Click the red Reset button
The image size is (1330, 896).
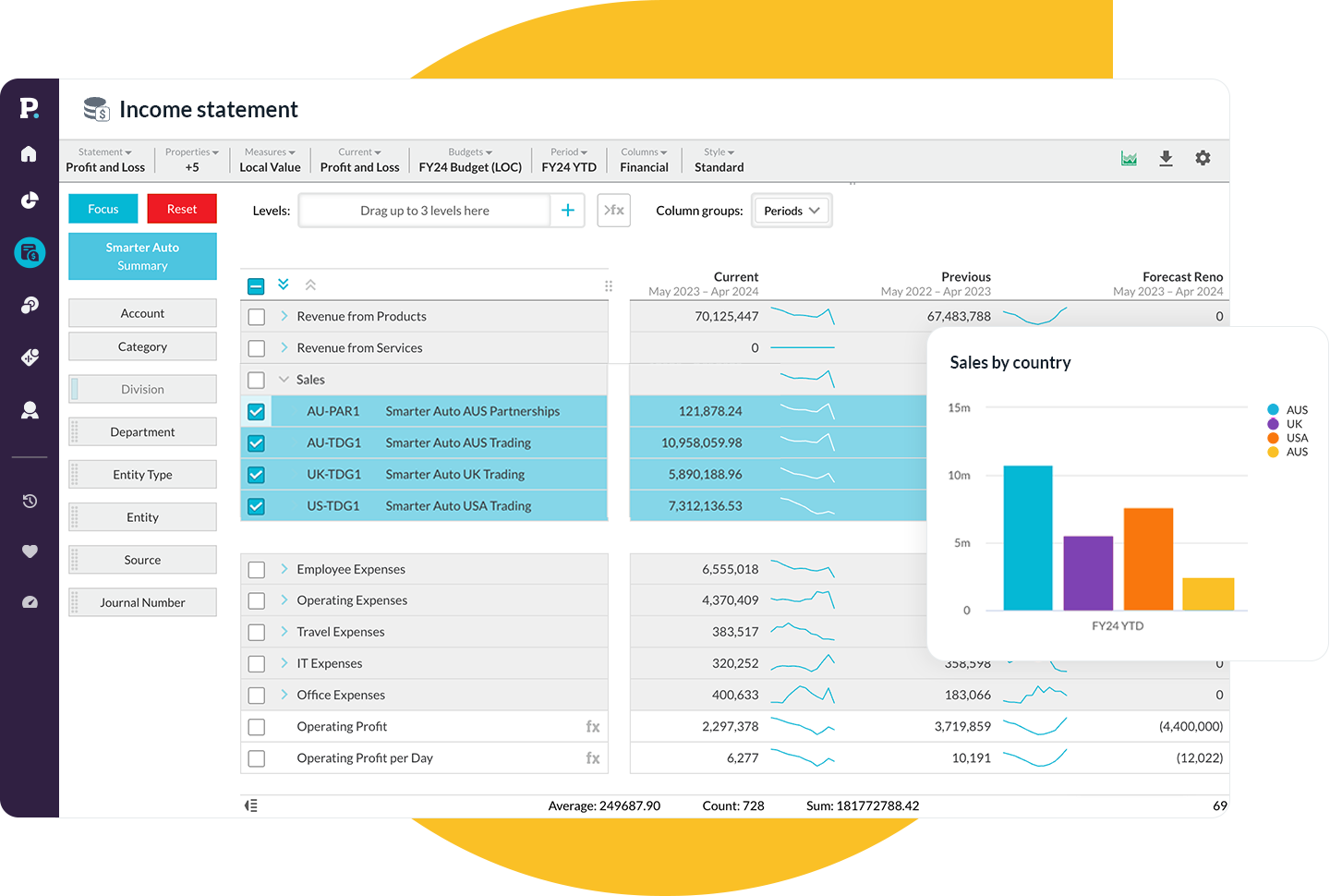click(x=182, y=209)
